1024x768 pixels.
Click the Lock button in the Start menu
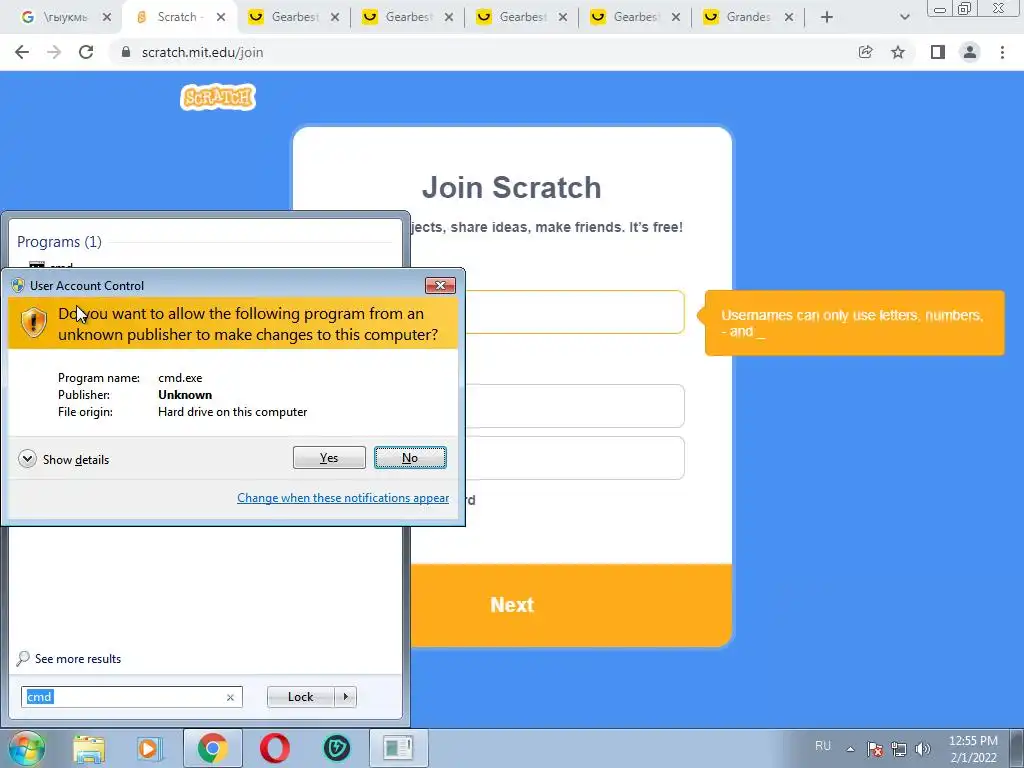pyautogui.click(x=300, y=697)
